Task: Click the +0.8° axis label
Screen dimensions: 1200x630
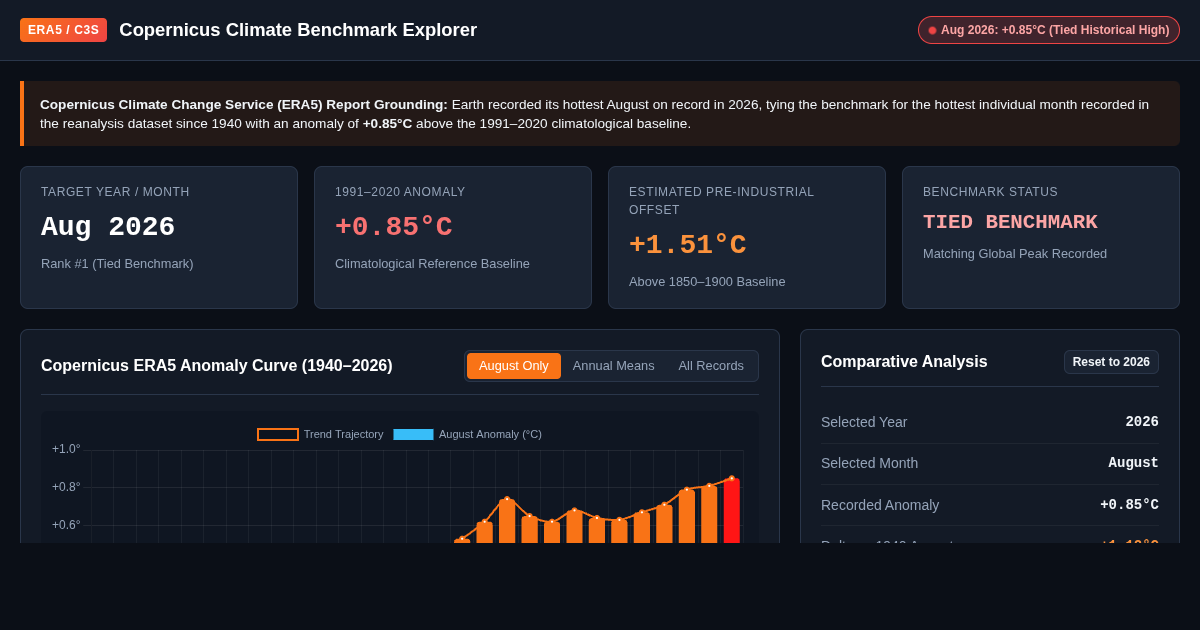Action: coord(66,487)
